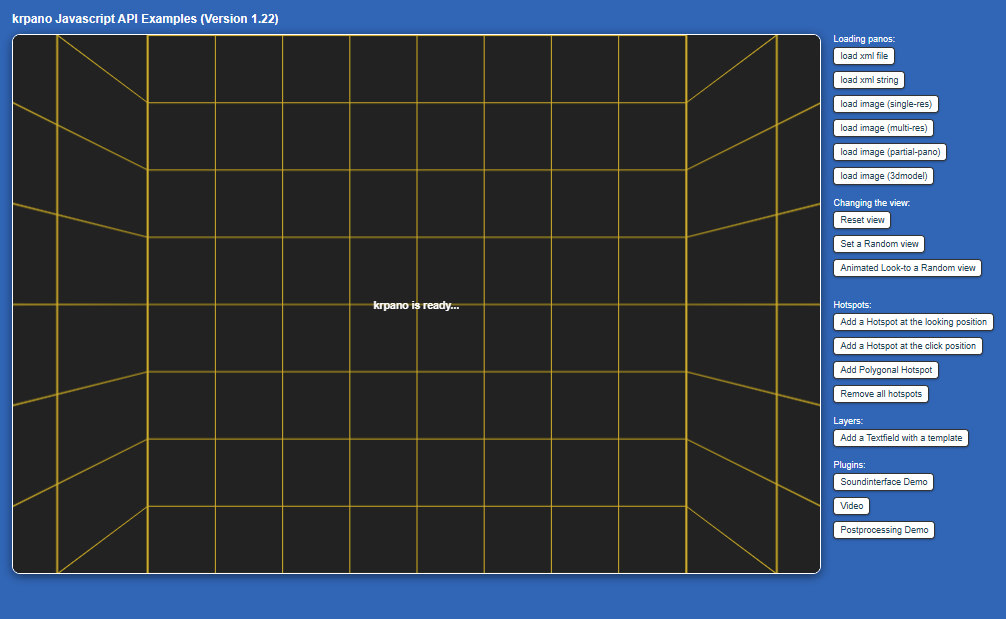Open the Soundinterface Demo plugin
Screen dimensions: 1006x619
coord(883,482)
